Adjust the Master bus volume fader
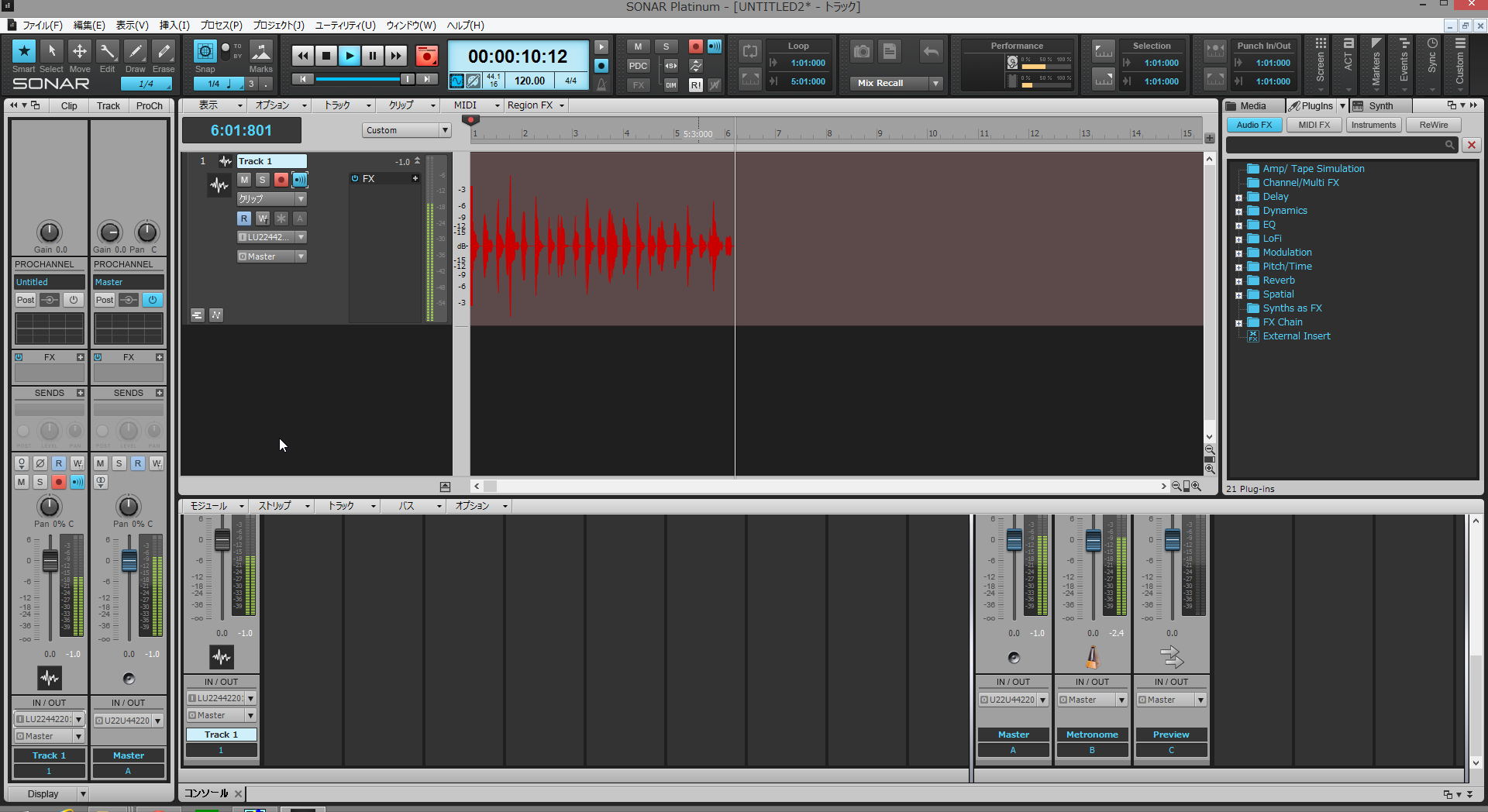Viewport: 1488px width, 812px height. tap(1014, 539)
